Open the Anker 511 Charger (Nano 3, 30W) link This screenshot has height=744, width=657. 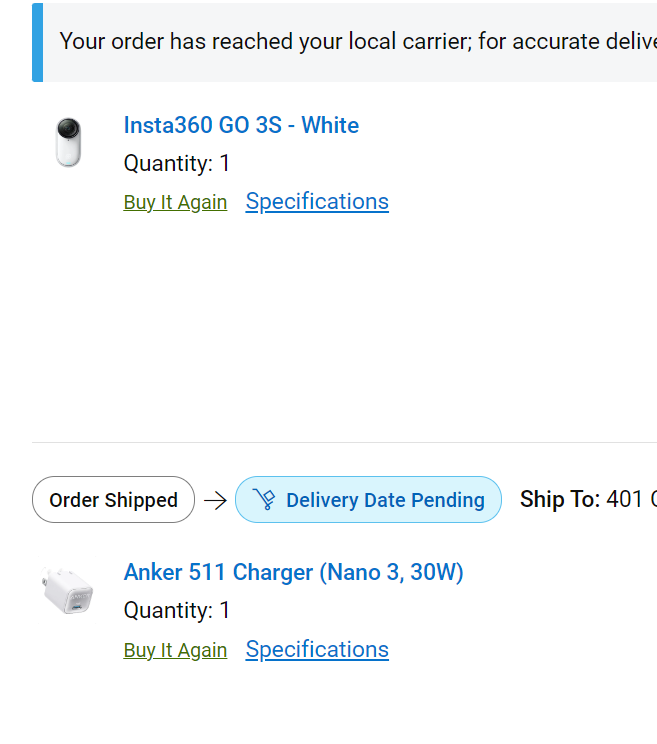pyautogui.click(x=293, y=572)
